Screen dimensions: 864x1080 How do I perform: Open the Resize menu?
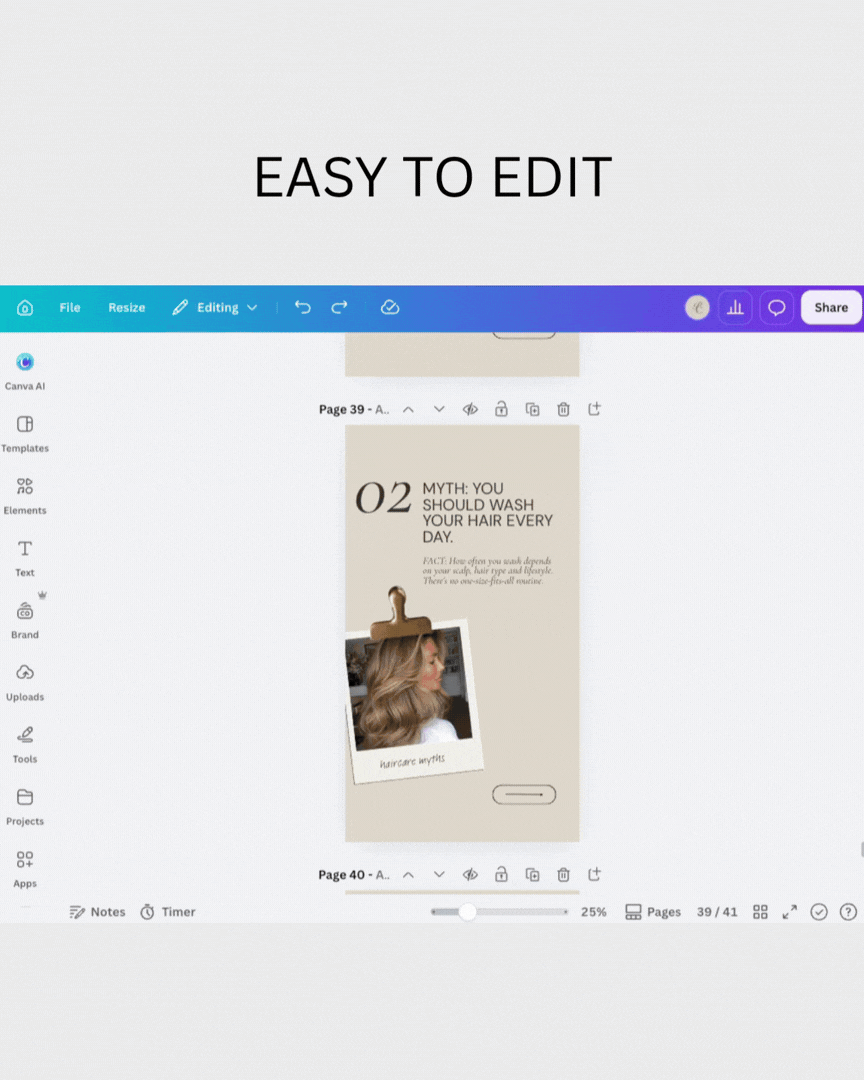pos(127,308)
